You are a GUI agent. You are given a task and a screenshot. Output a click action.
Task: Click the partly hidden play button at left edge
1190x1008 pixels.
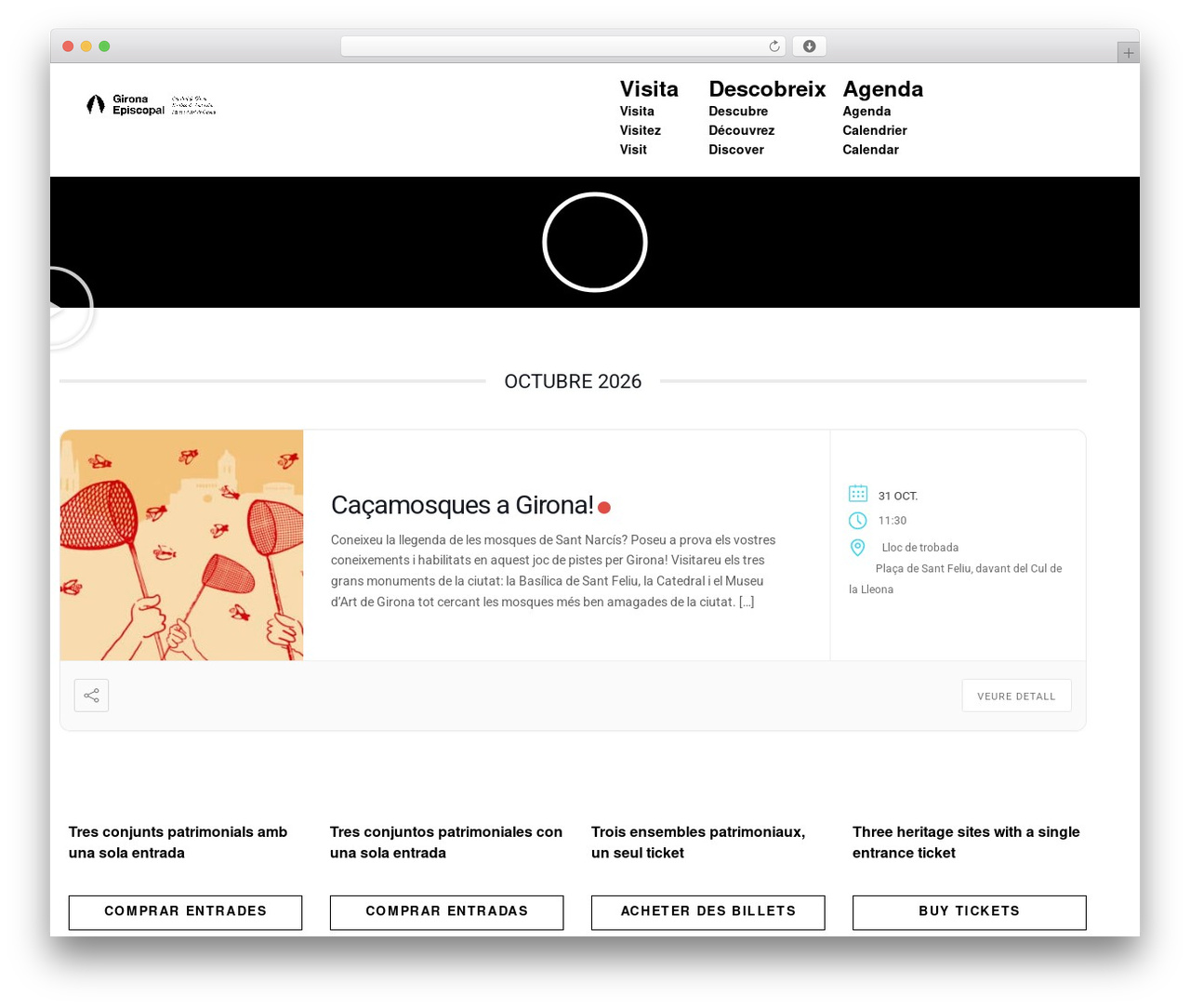(x=72, y=308)
